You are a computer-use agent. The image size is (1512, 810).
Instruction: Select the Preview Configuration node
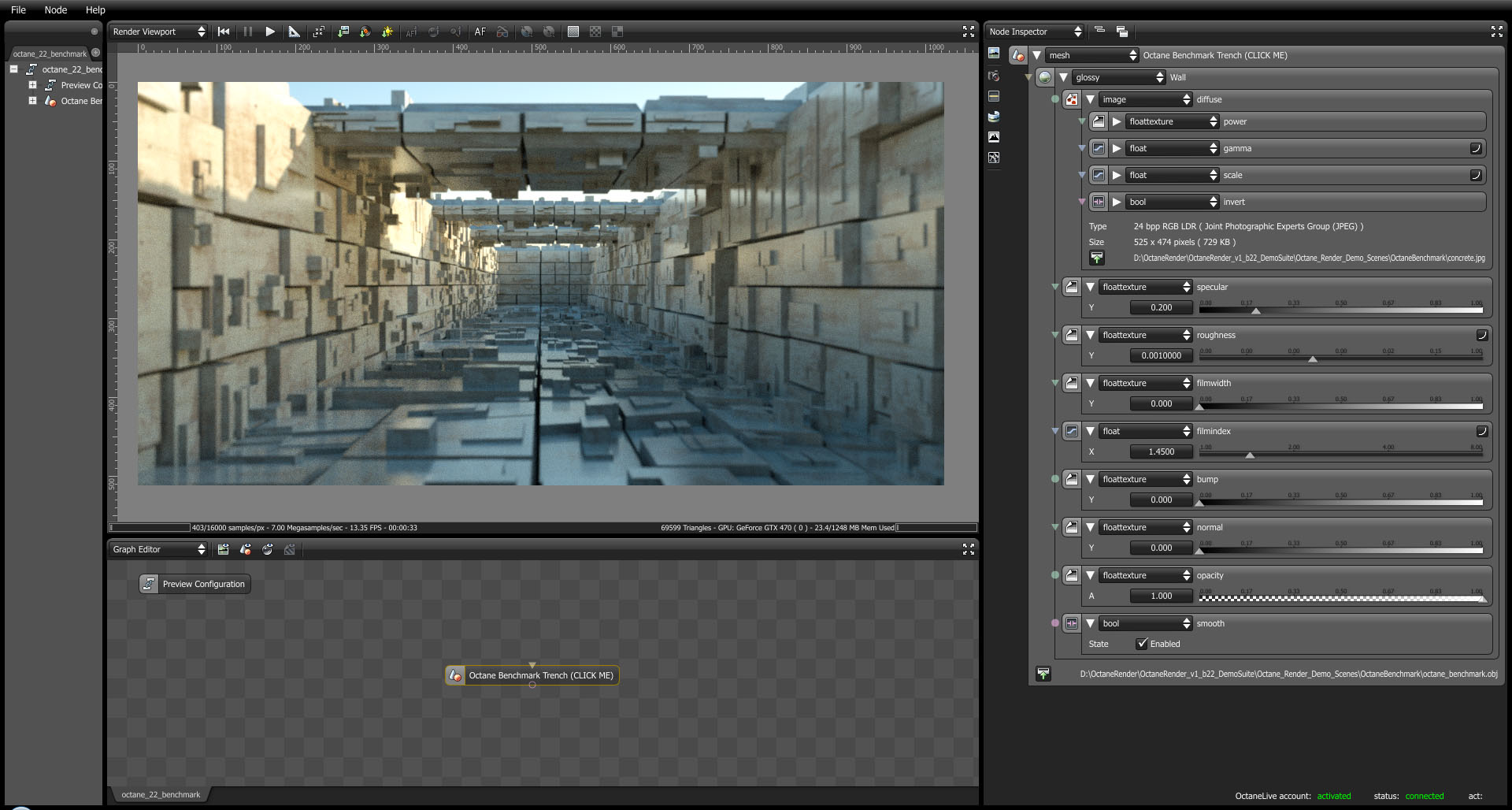195,584
